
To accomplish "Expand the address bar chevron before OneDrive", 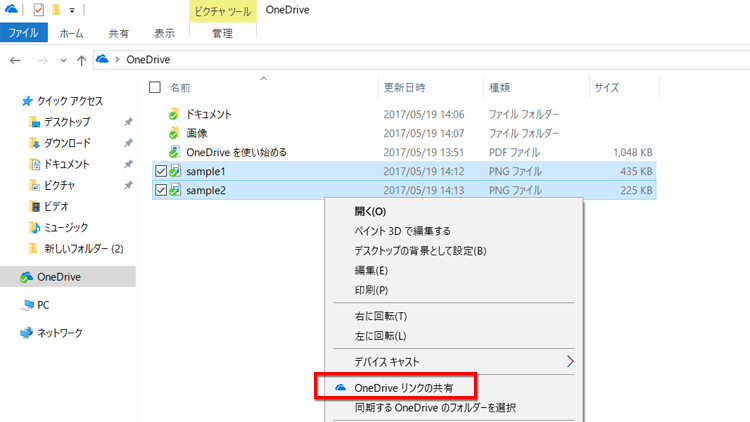I will click(x=117, y=60).
